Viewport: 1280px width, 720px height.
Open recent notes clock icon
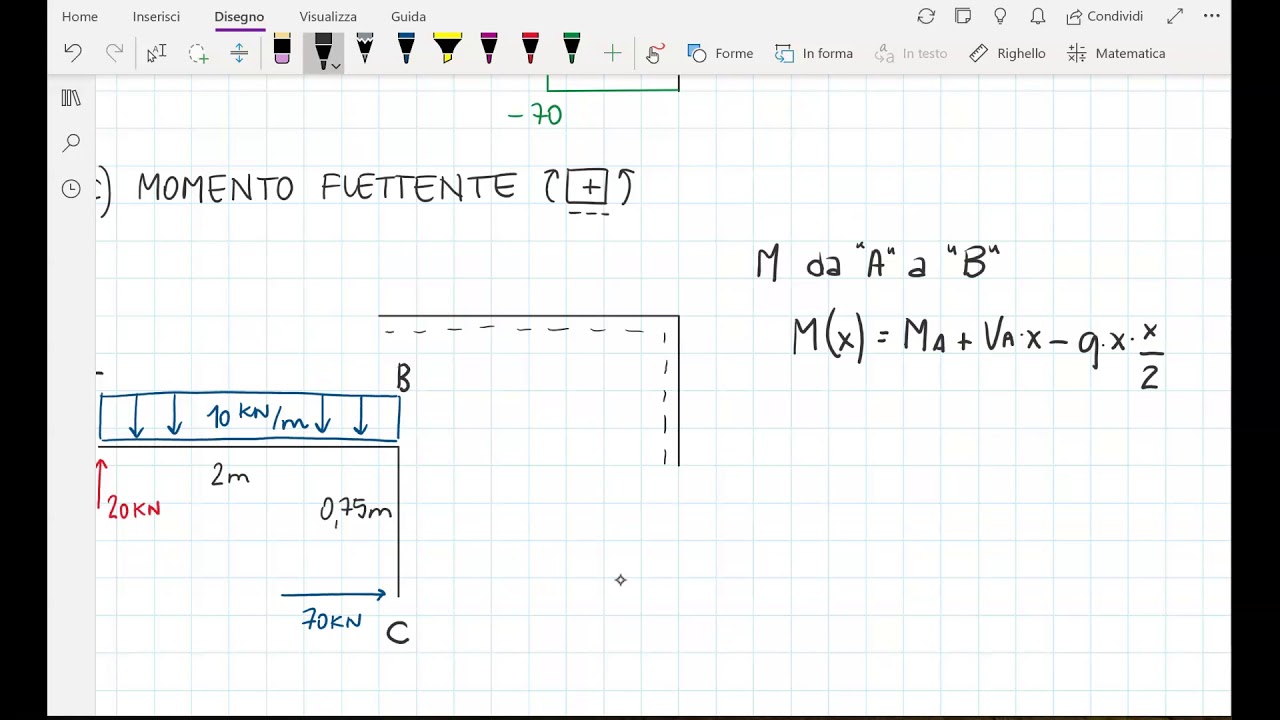point(71,189)
